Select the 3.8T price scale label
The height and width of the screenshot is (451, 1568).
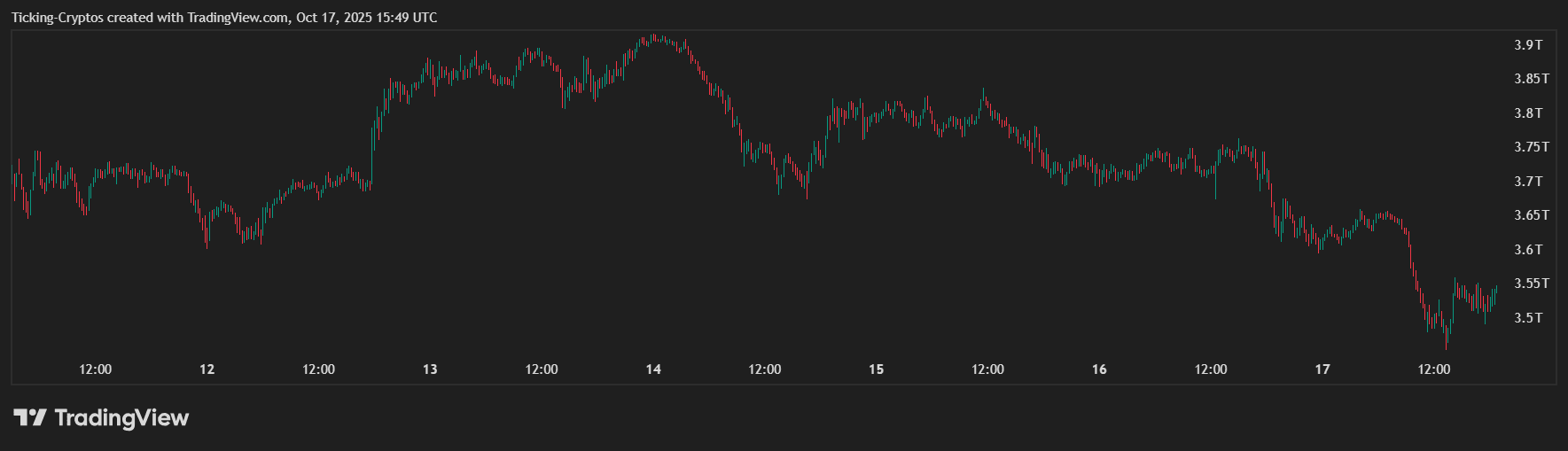click(x=1527, y=113)
